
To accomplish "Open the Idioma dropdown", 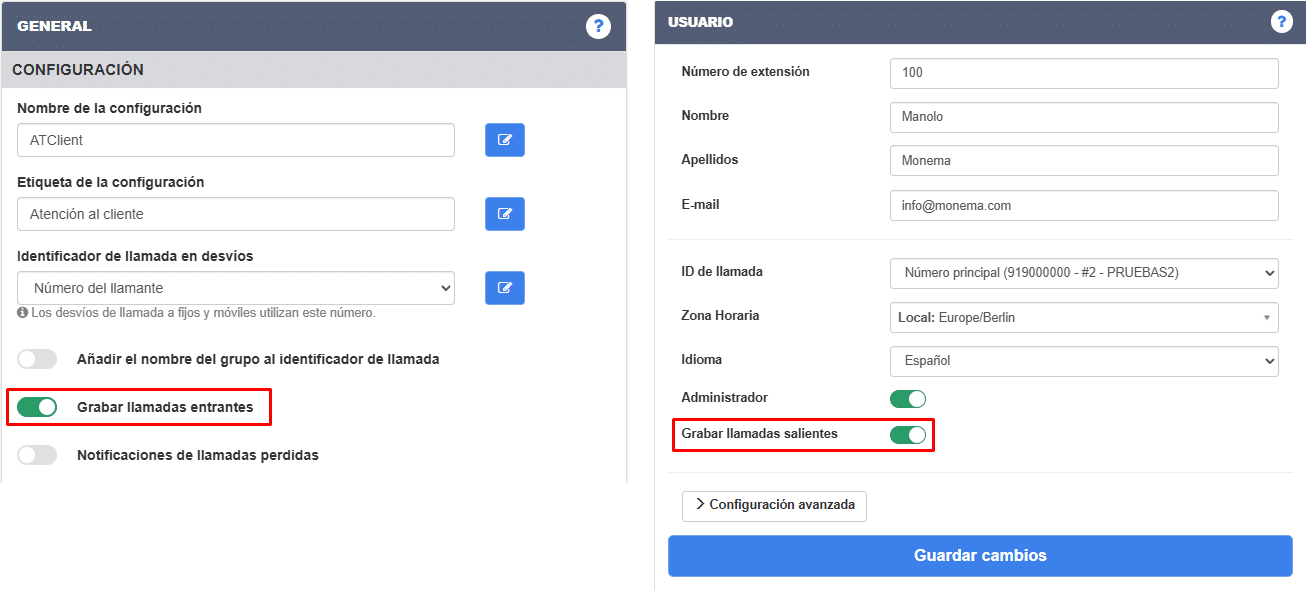I will [1084, 361].
